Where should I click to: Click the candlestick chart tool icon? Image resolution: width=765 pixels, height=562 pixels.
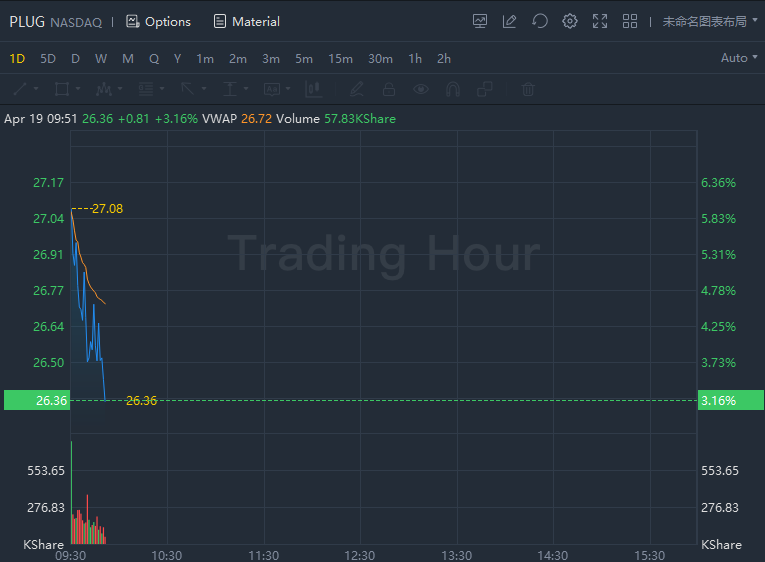tap(313, 89)
